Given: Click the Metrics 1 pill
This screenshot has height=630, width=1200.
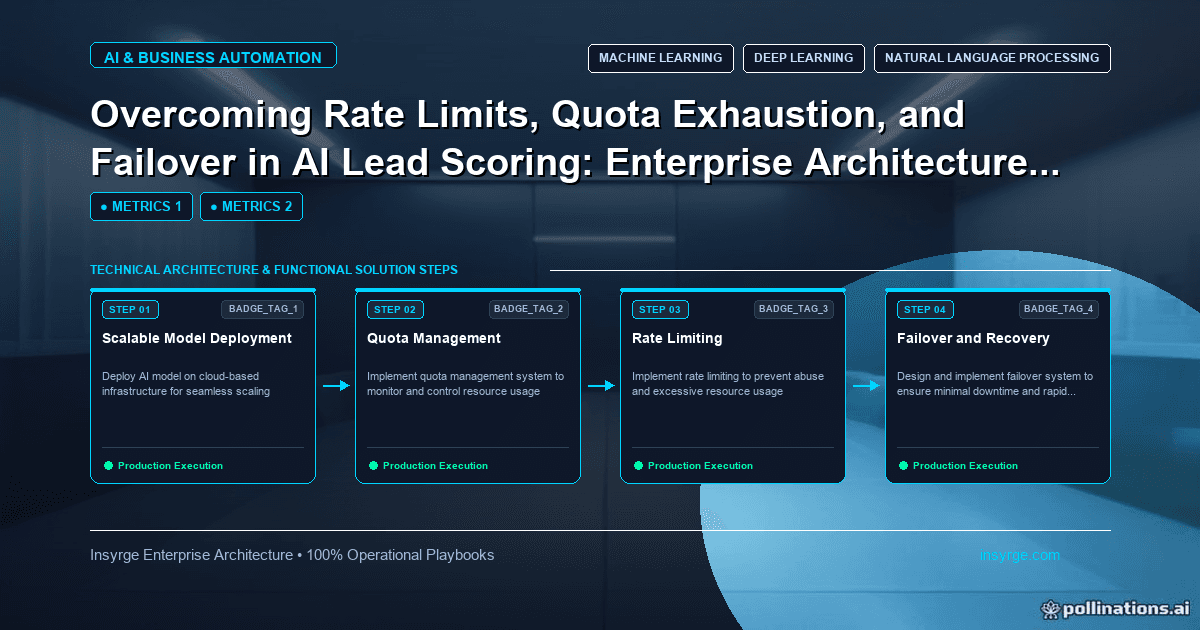Looking at the screenshot, I should click(x=141, y=206).
